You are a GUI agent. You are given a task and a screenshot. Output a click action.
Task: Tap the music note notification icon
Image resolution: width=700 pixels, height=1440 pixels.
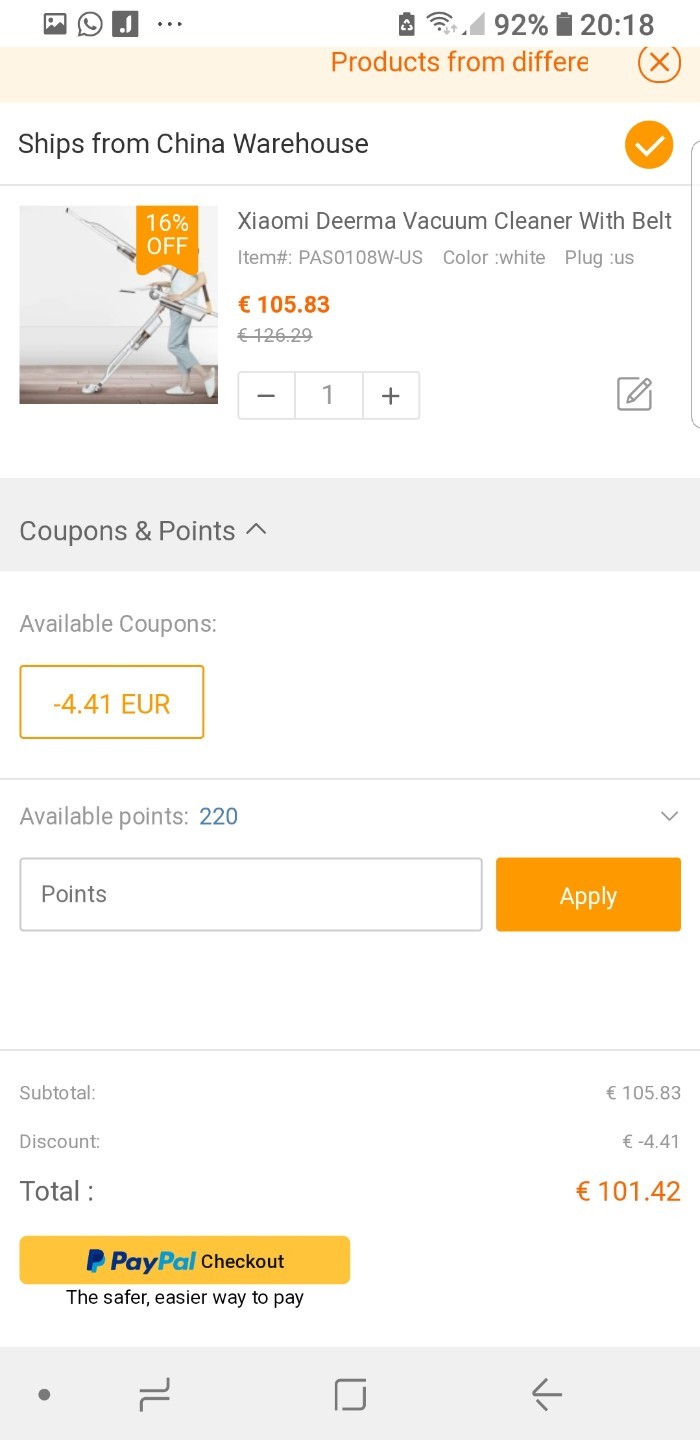click(x=125, y=23)
